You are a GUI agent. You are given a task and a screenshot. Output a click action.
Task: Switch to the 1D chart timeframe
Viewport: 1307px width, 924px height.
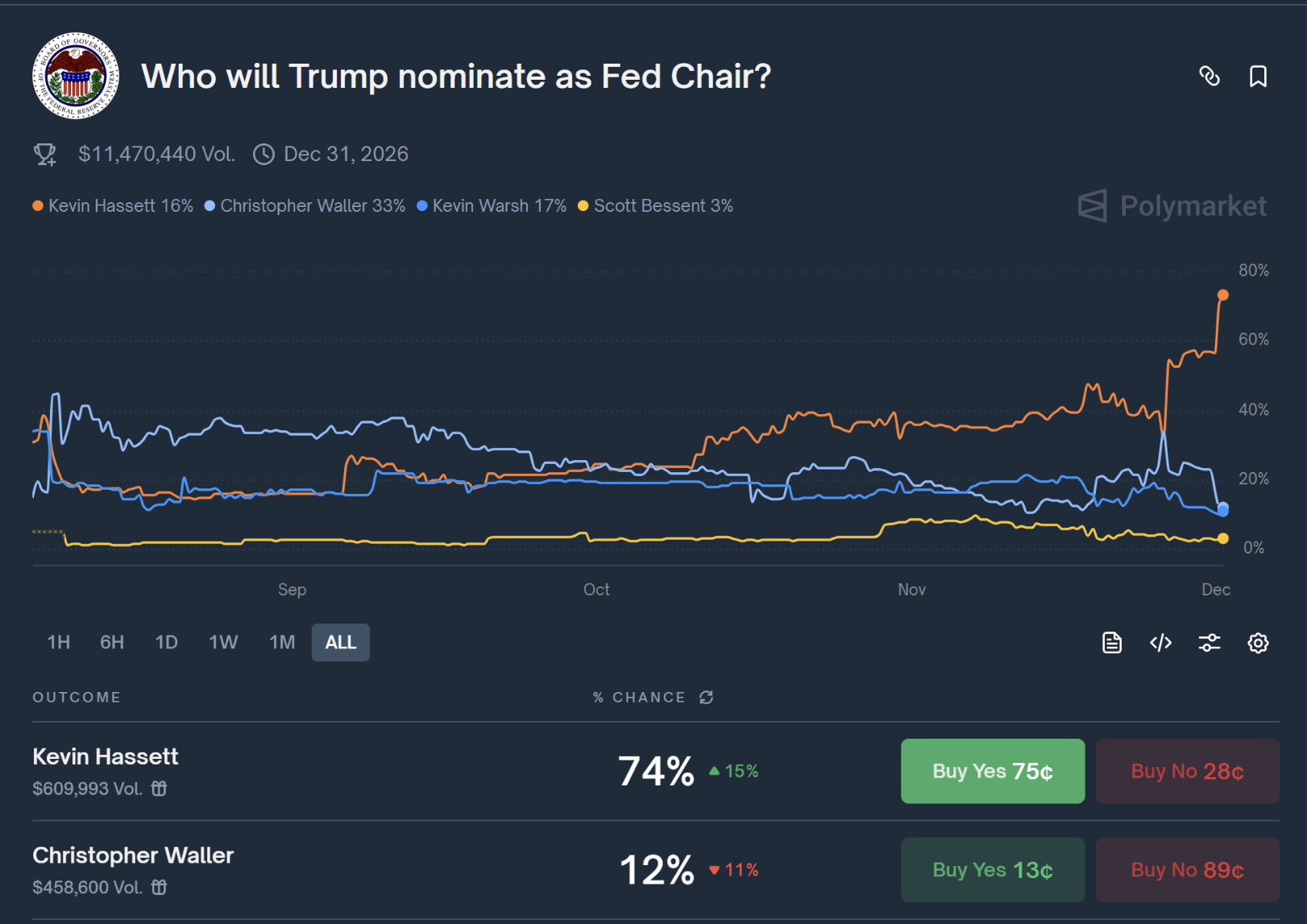click(x=167, y=642)
